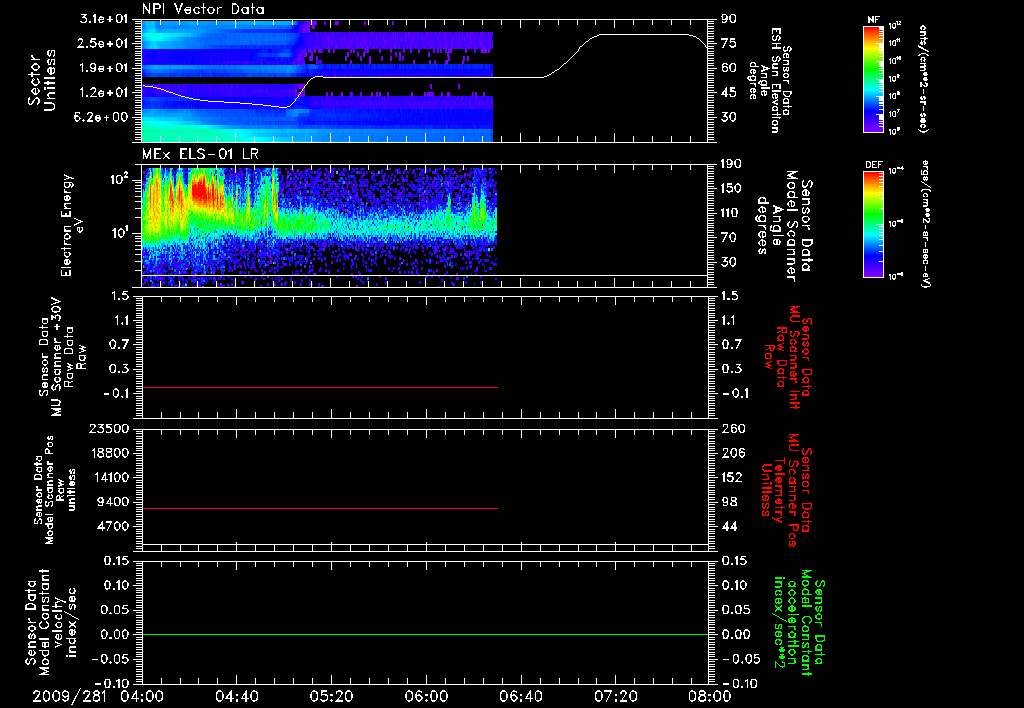Viewport: 1024px width, 708px height.
Task: Click the green "Model Constant acceleration" label
Action: (x=799, y=622)
